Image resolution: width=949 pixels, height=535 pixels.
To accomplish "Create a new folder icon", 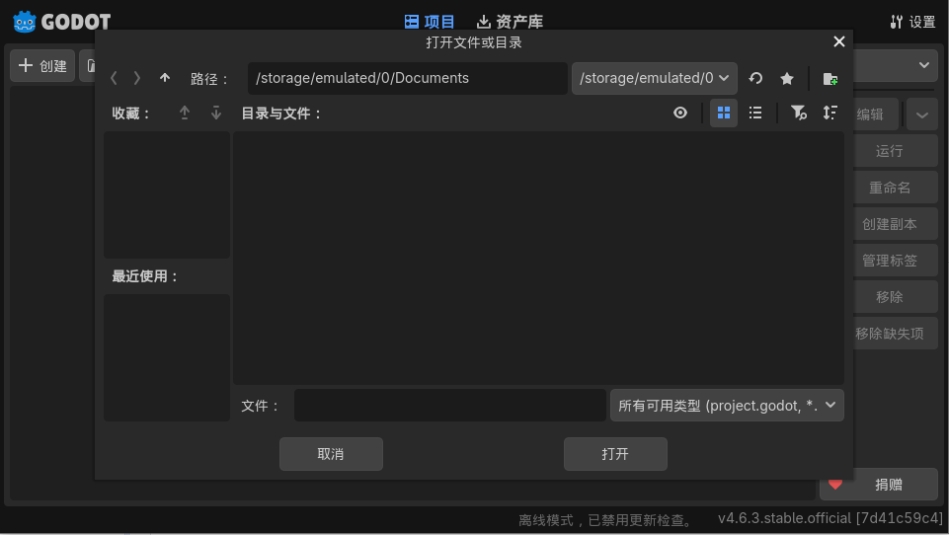I will click(830, 78).
